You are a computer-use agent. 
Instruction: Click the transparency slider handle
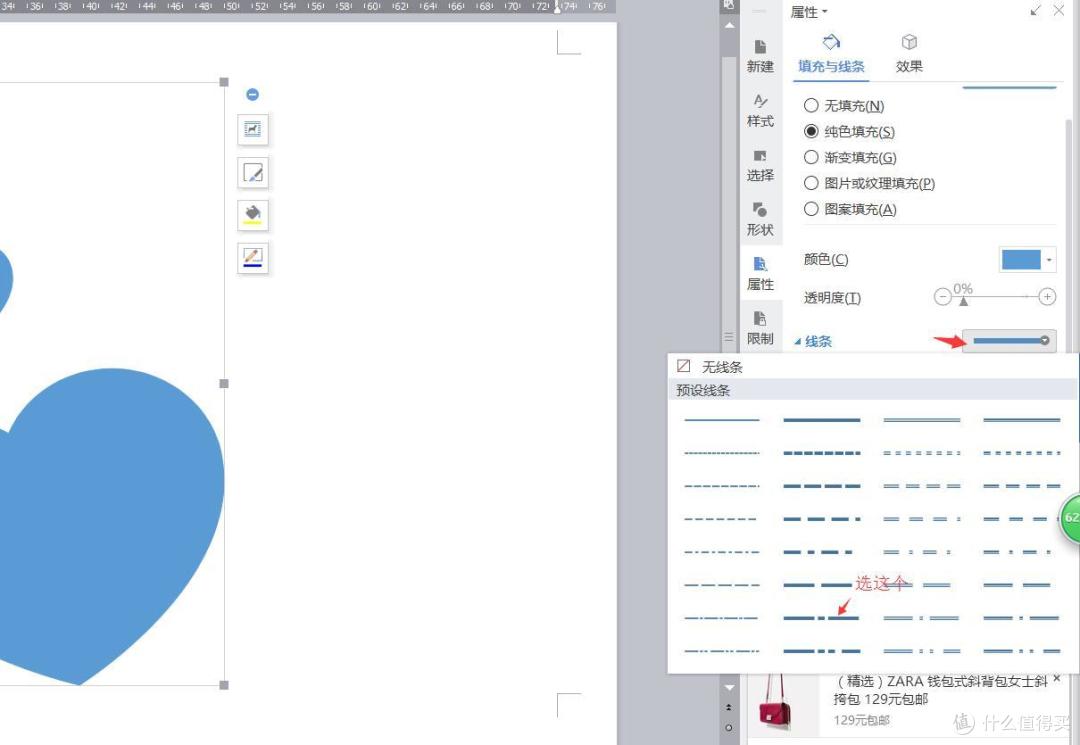[964, 302]
